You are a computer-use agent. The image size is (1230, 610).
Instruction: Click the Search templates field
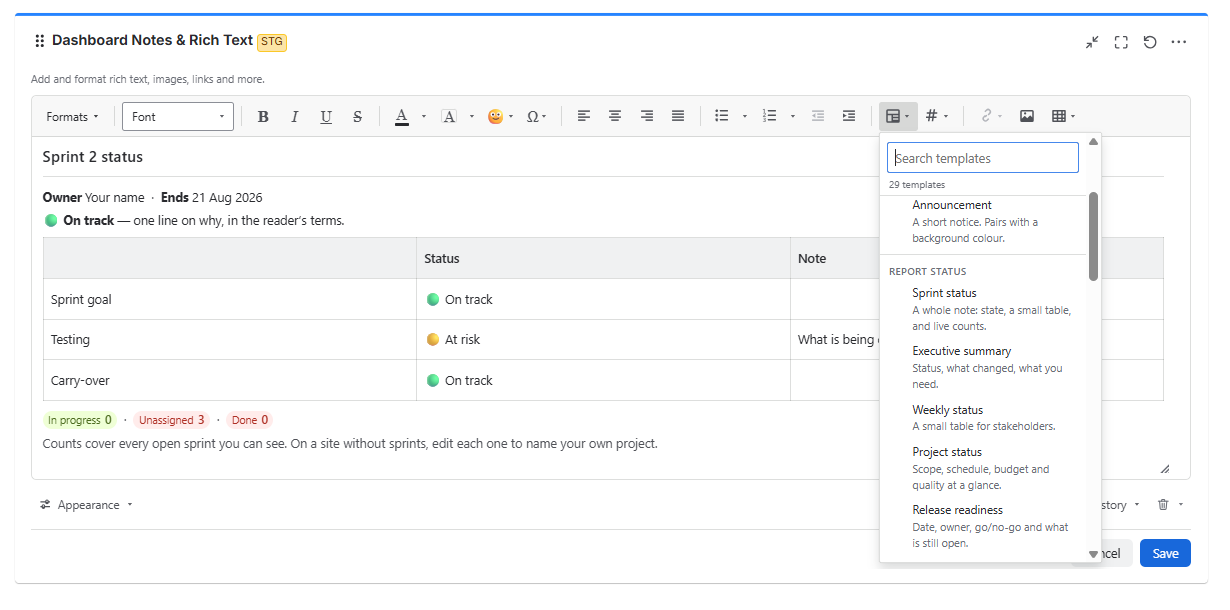[x=983, y=158]
